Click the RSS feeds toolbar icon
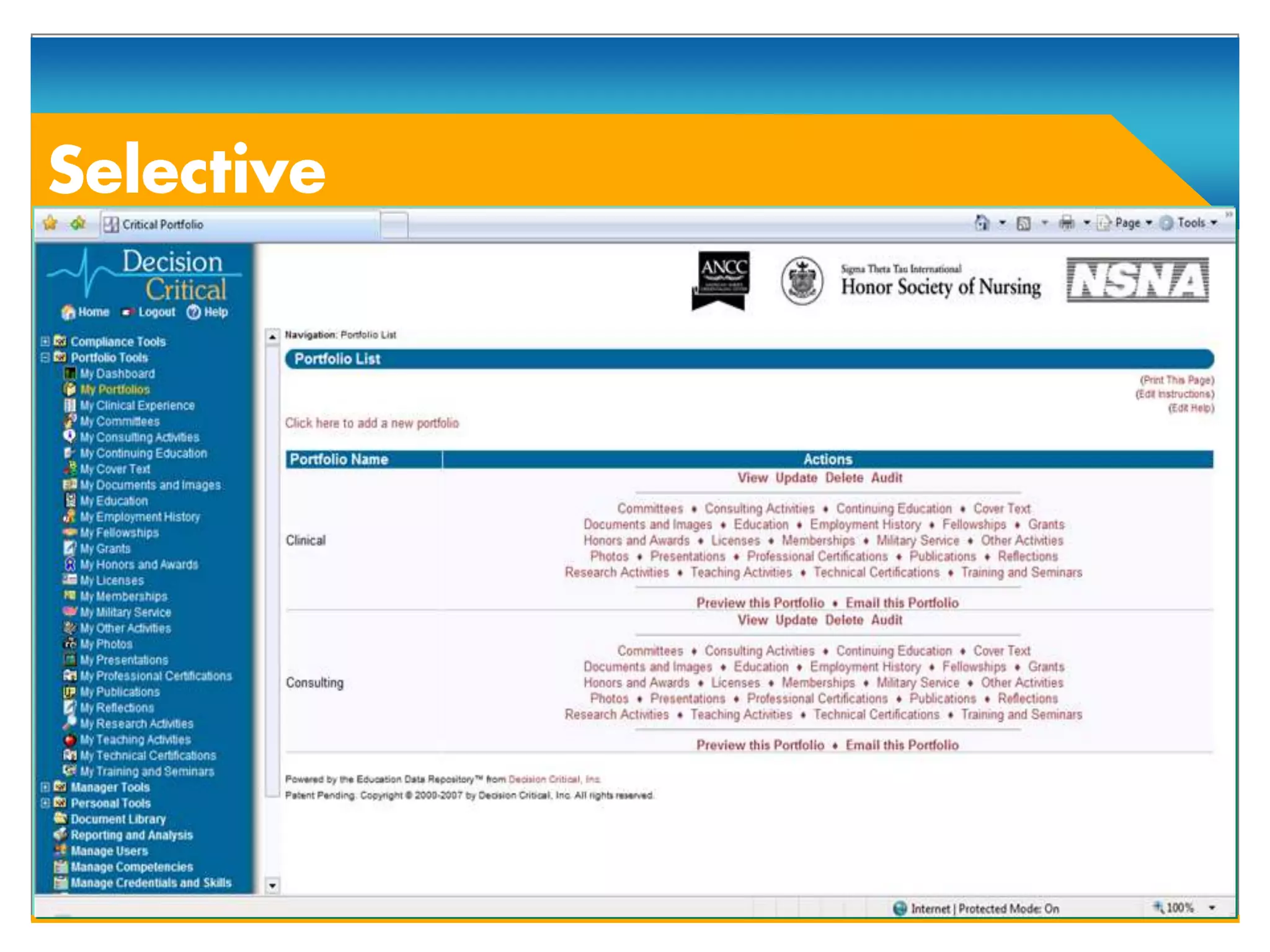Viewport: 1270px width, 952px height. pos(1024,223)
